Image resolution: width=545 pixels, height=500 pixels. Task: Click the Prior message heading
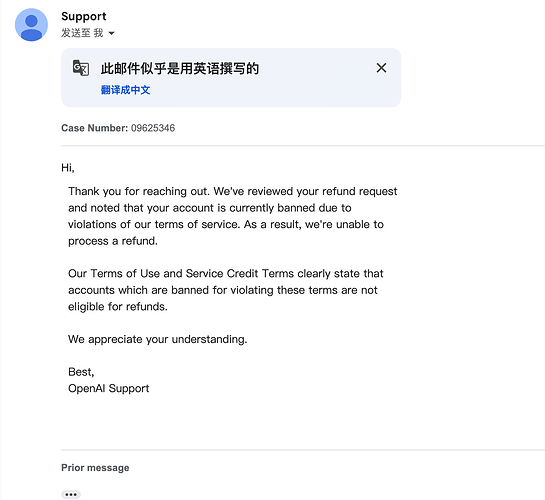[95, 468]
